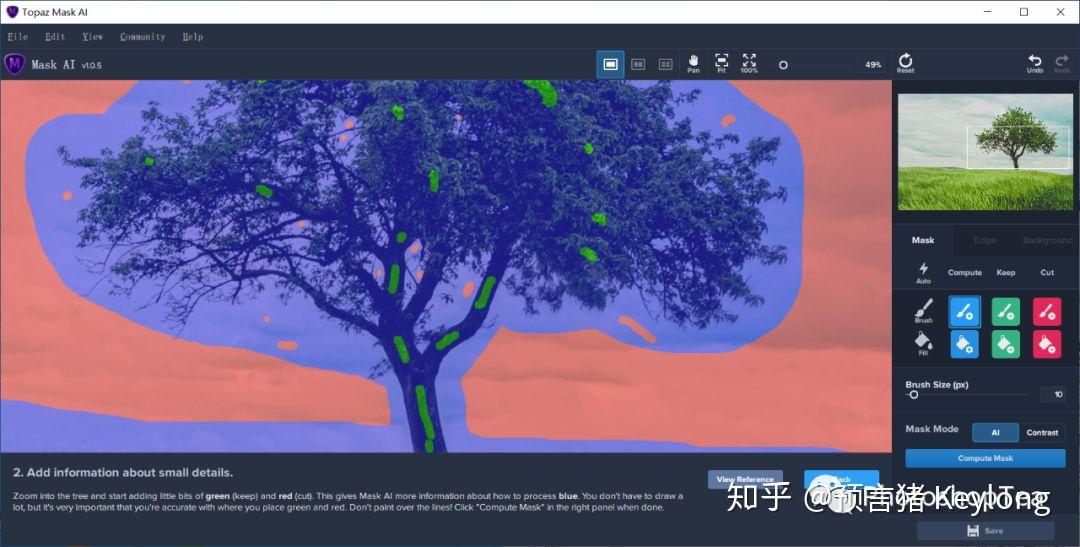Screen dimensions: 1080x547
Task: Select the blue Compute brush tool
Action: point(964,311)
